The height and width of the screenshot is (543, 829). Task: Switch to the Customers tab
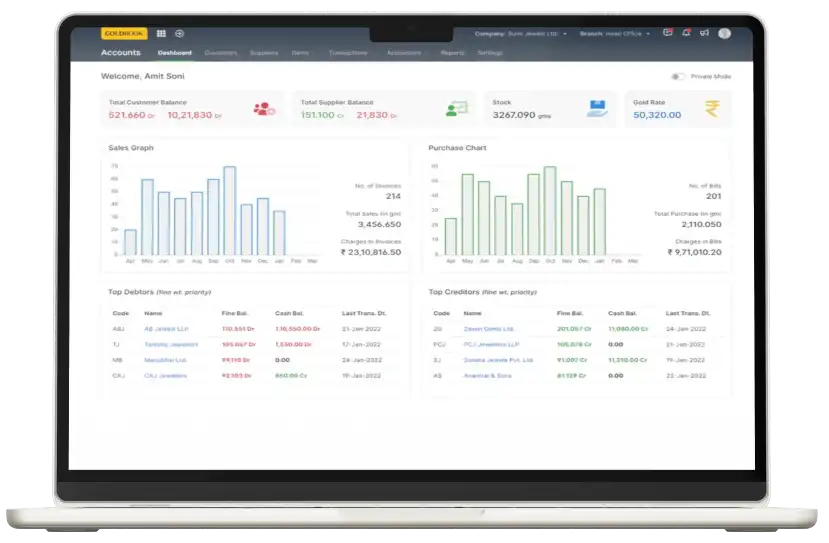click(220, 52)
